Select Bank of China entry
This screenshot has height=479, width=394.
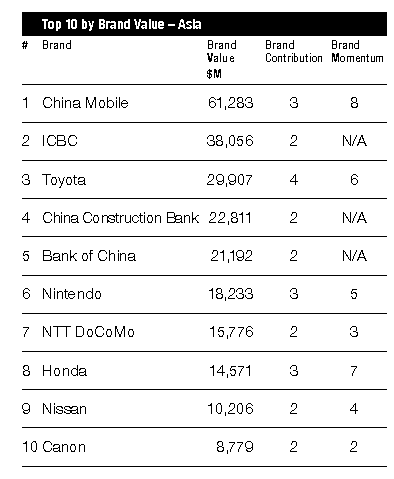(x=89, y=256)
